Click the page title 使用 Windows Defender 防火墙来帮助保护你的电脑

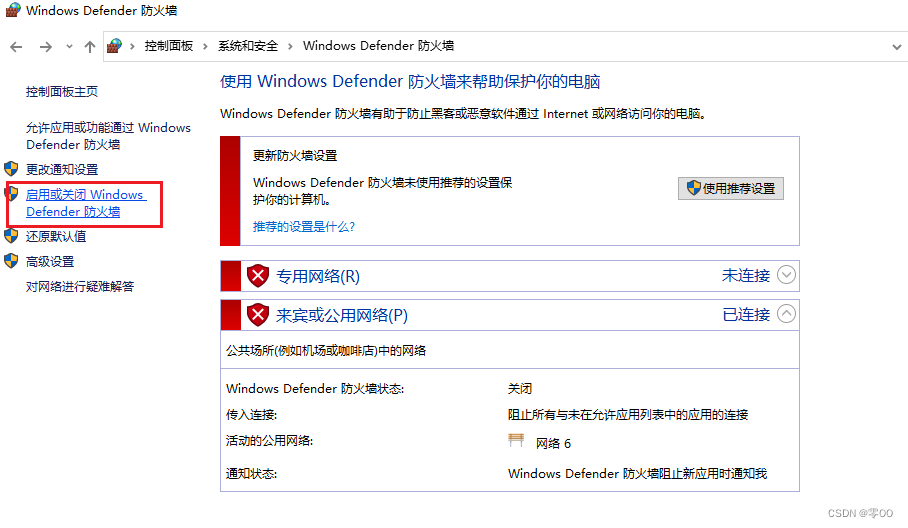pyautogui.click(x=410, y=82)
